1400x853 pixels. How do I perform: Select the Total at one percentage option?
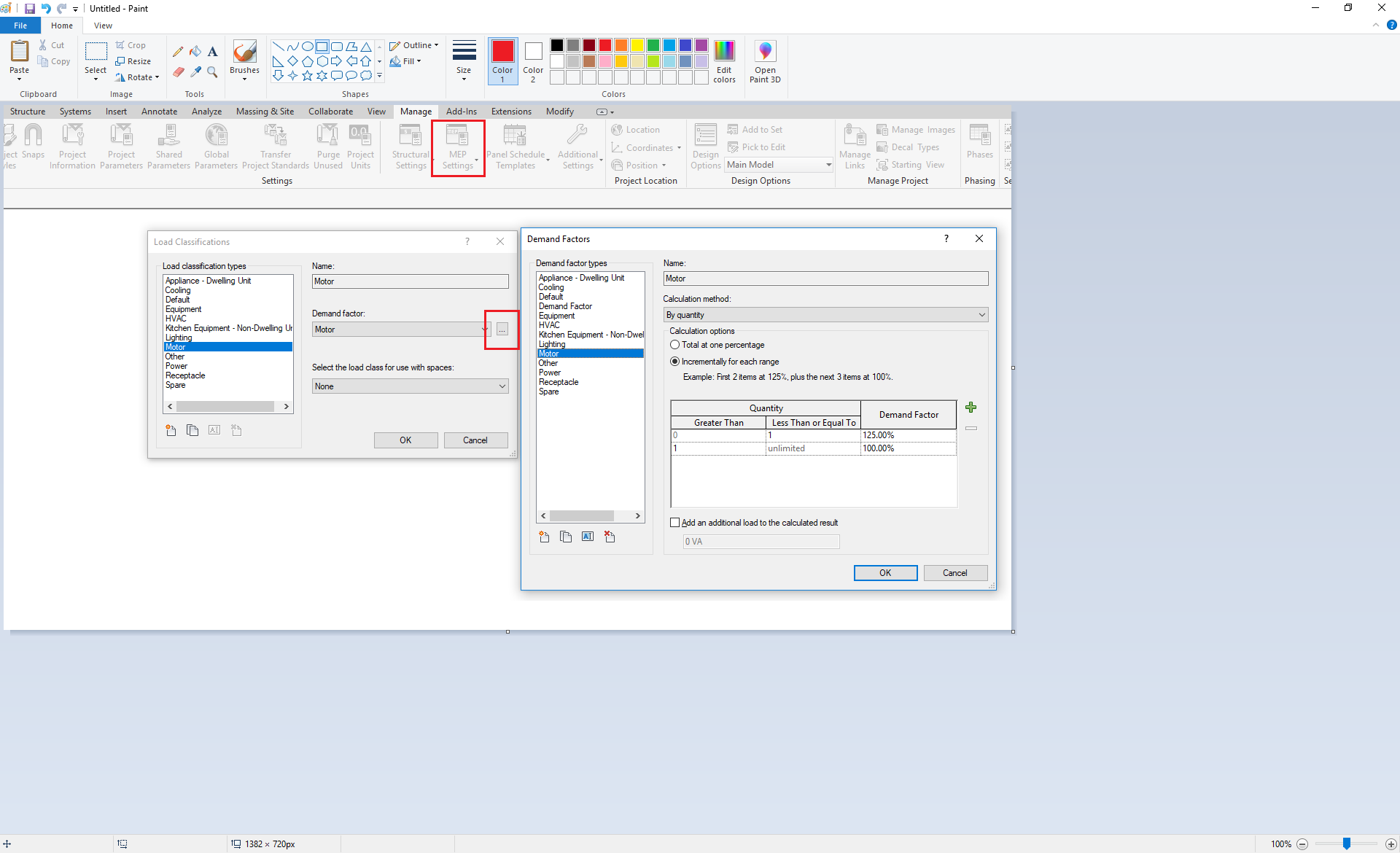tap(676, 345)
